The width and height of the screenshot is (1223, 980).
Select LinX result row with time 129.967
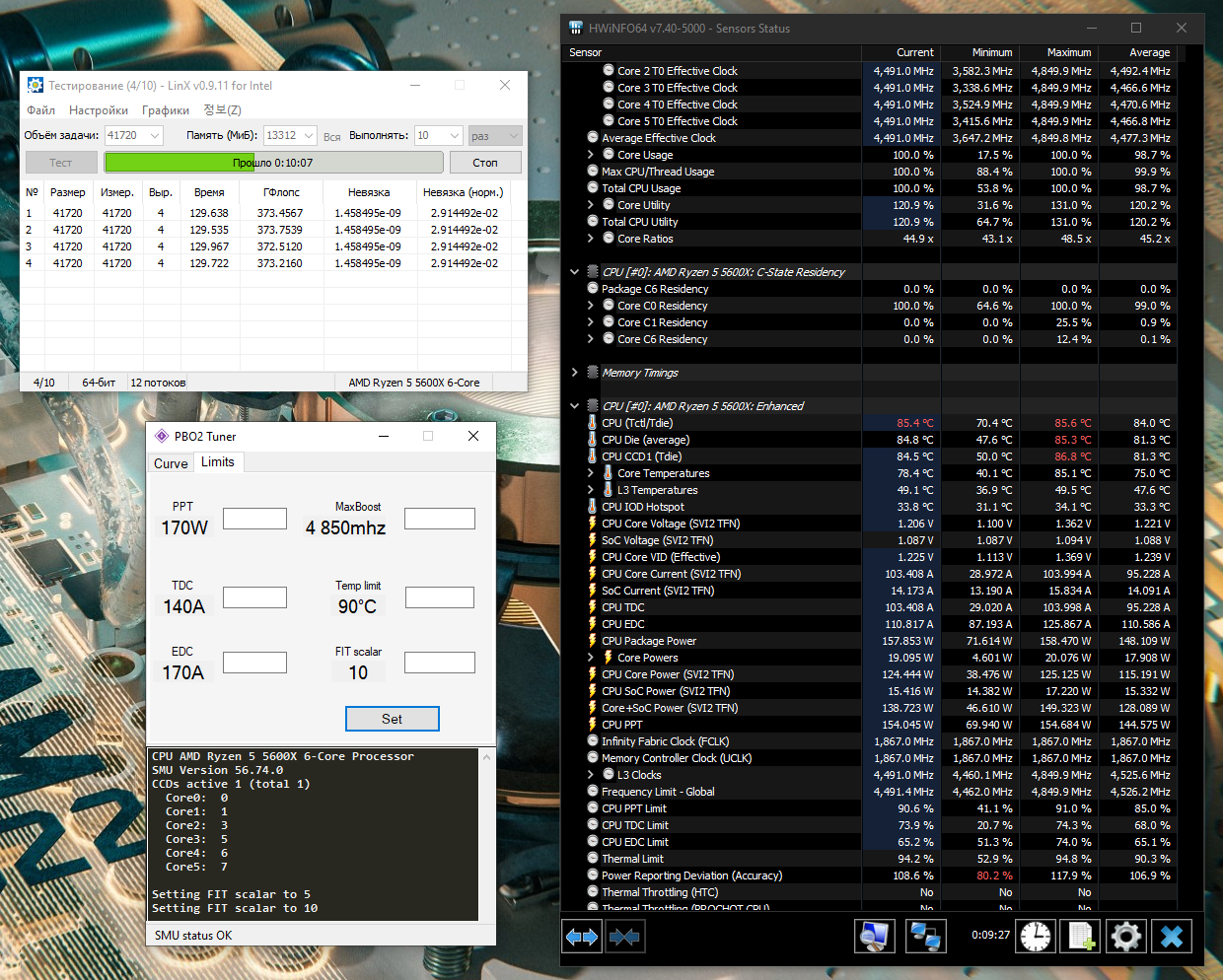coord(266,246)
